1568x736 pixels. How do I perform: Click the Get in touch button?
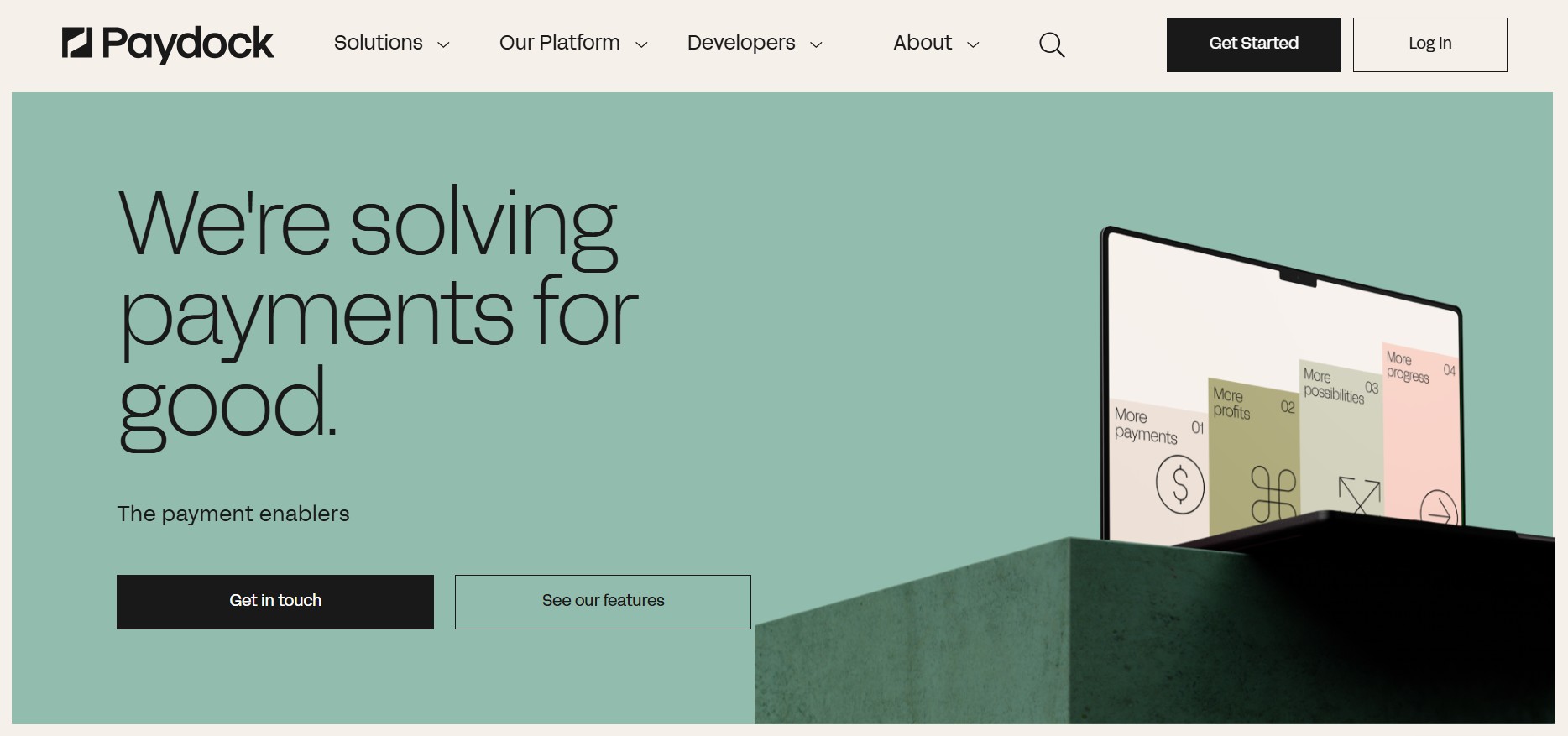pos(275,602)
